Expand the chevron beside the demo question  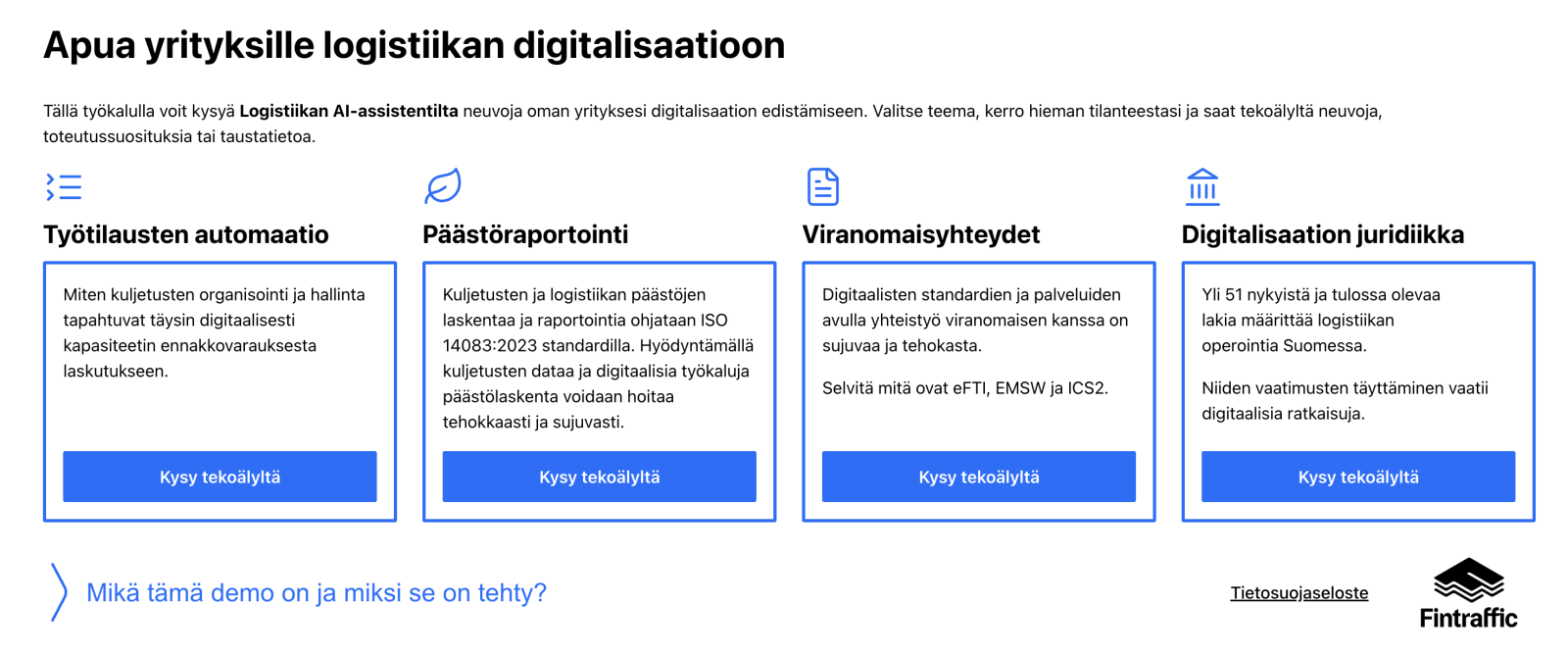tap(59, 592)
